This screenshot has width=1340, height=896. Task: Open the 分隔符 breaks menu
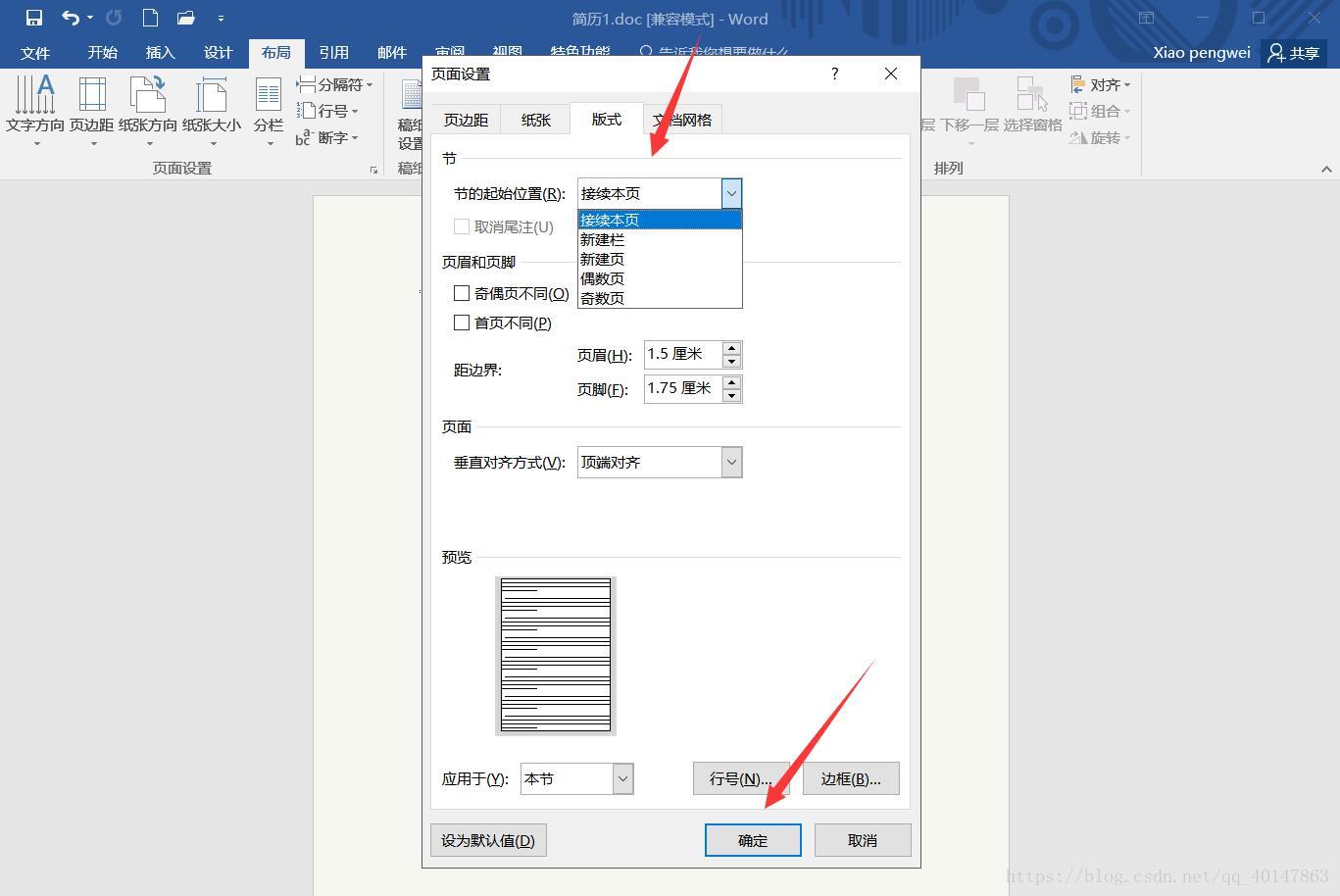(334, 85)
